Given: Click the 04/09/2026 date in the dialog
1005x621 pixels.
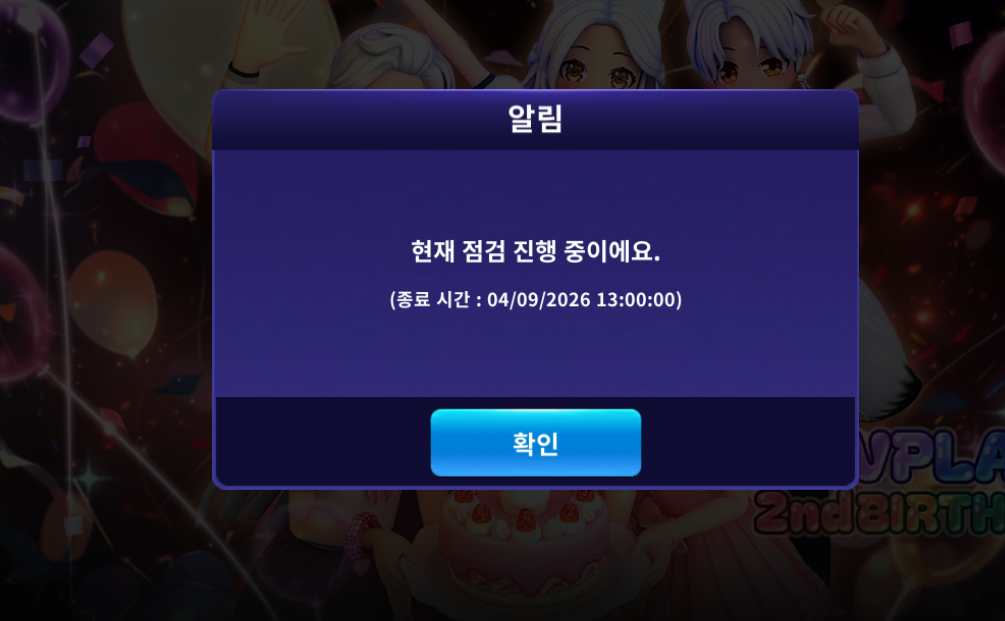Looking at the screenshot, I should (x=538, y=299).
